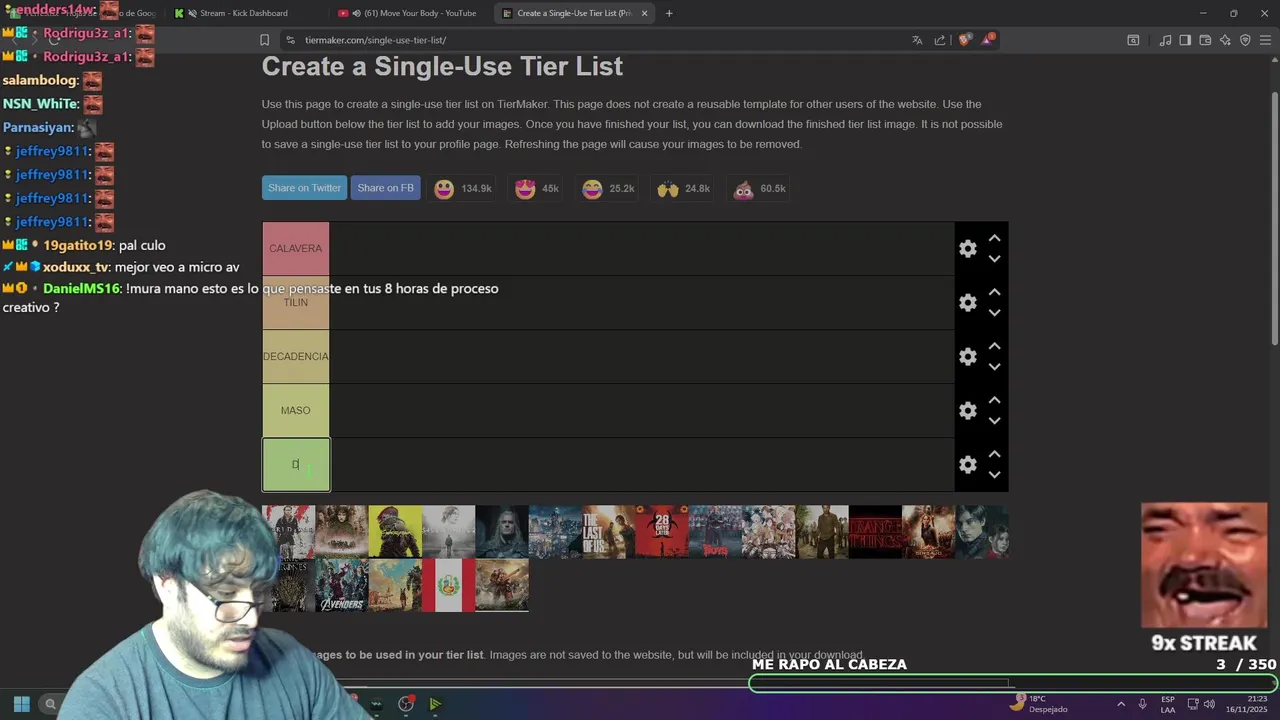Move DECADENCIA row up with arrow
The width and height of the screenshot is (1280, 720).
(x=994, y=347)
